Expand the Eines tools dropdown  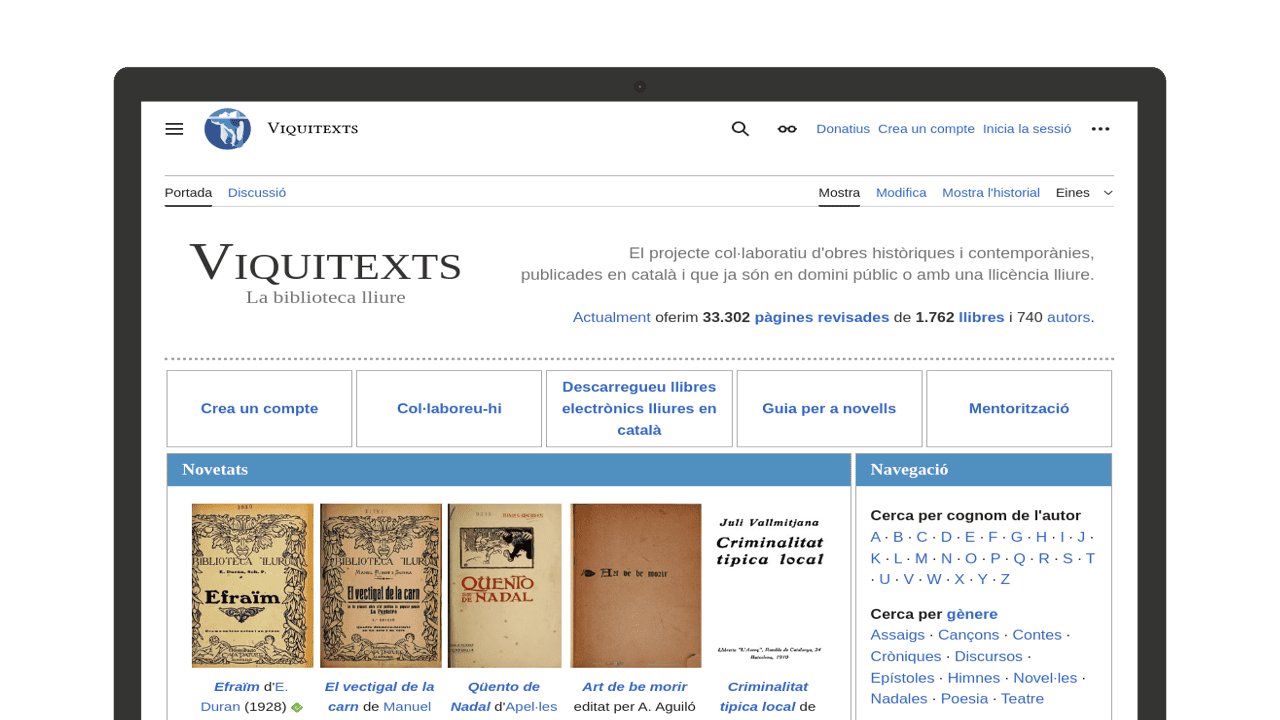1085,192
